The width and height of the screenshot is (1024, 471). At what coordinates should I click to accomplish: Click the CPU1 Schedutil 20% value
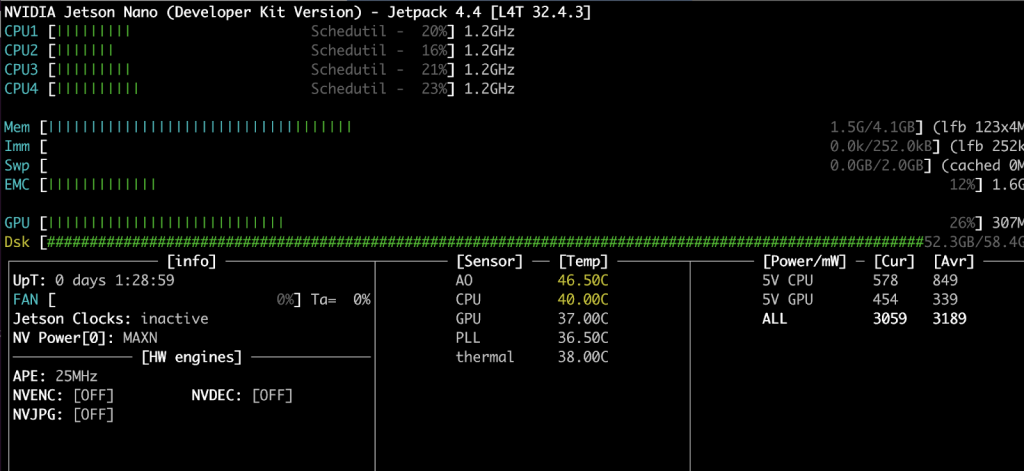(379, 31)
